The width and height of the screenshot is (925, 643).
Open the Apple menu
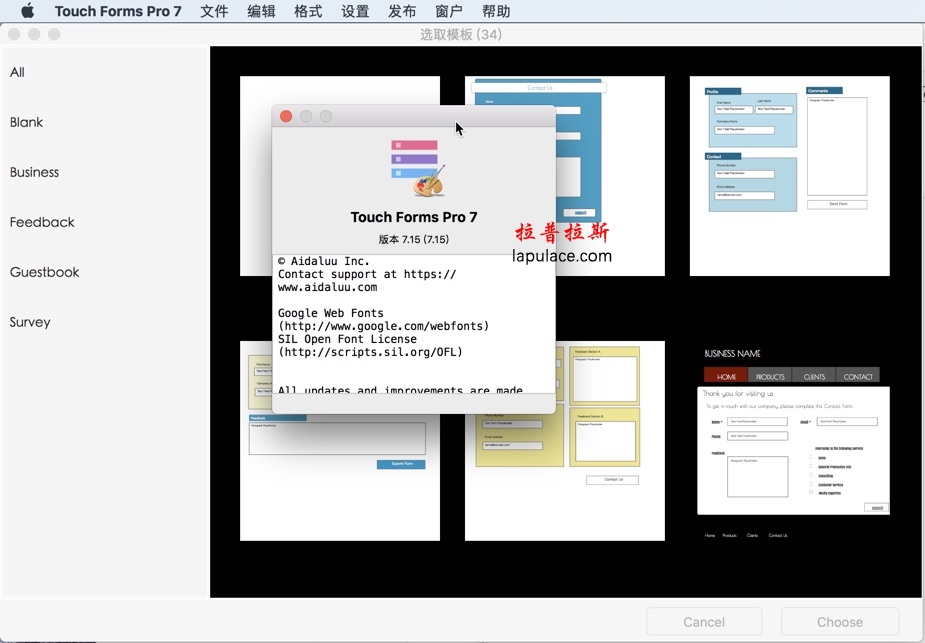click(27, 12)
